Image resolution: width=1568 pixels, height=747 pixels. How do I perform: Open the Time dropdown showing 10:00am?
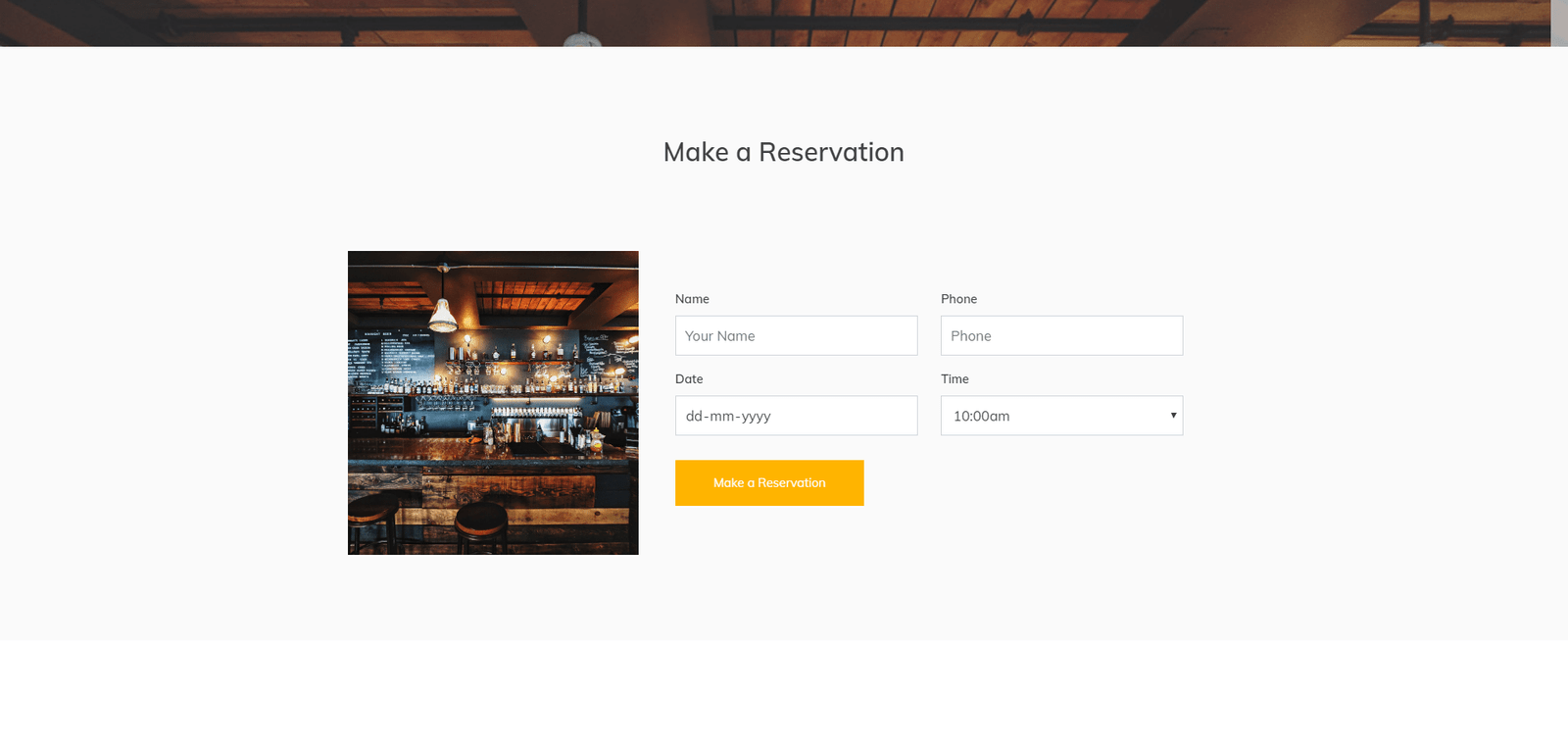(x=1061, y=416)
